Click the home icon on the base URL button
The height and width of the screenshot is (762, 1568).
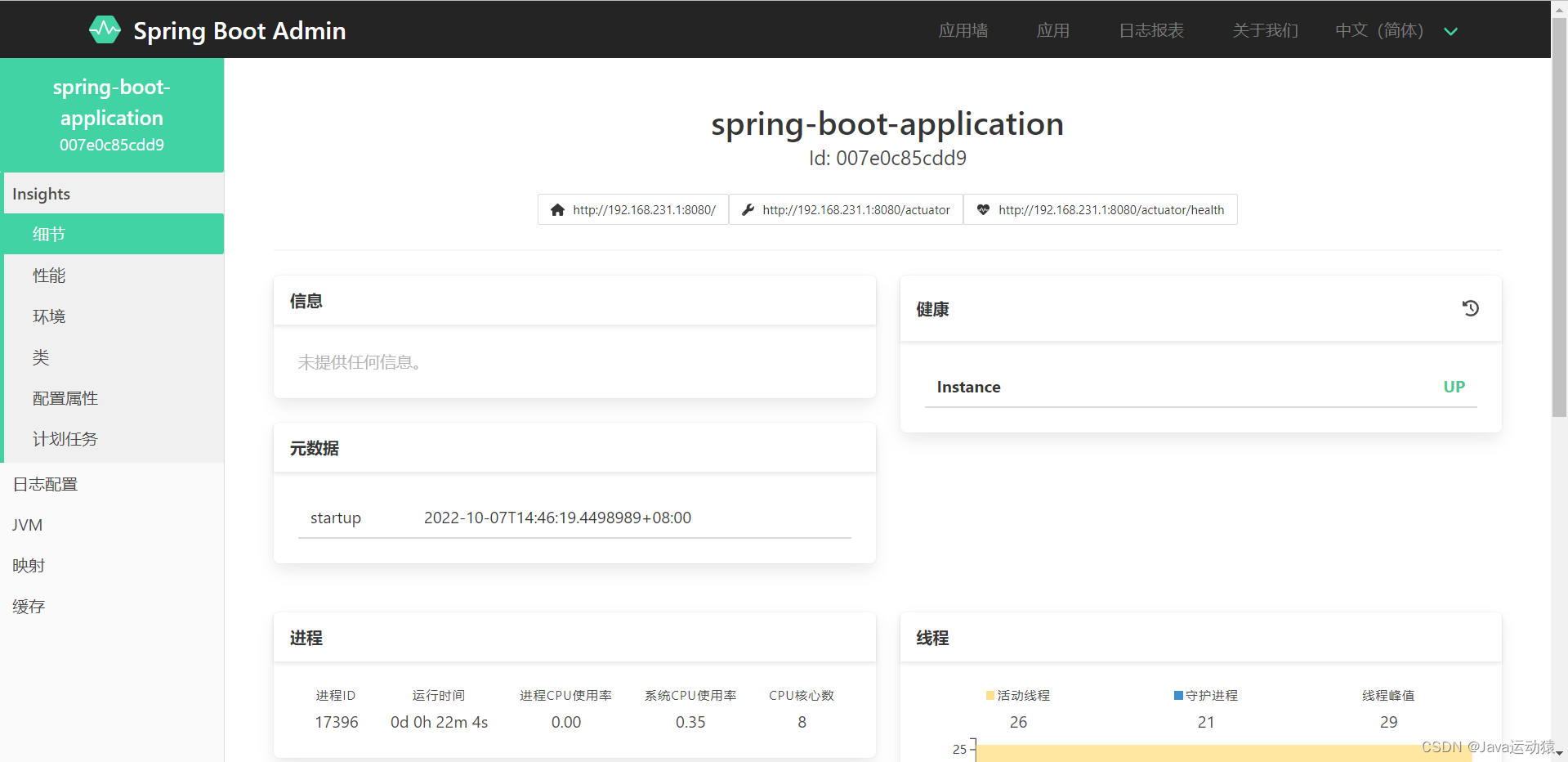coord(558,209)
